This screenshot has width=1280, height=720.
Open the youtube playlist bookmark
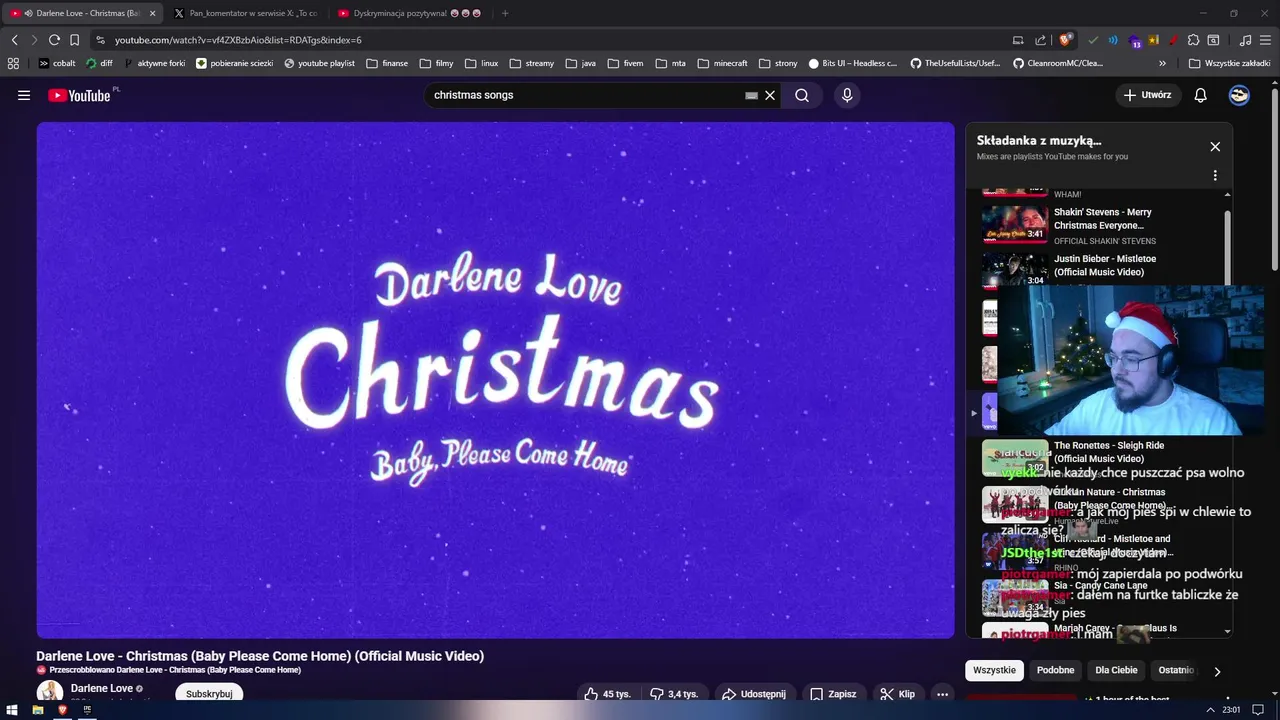[x=319, y=63]
